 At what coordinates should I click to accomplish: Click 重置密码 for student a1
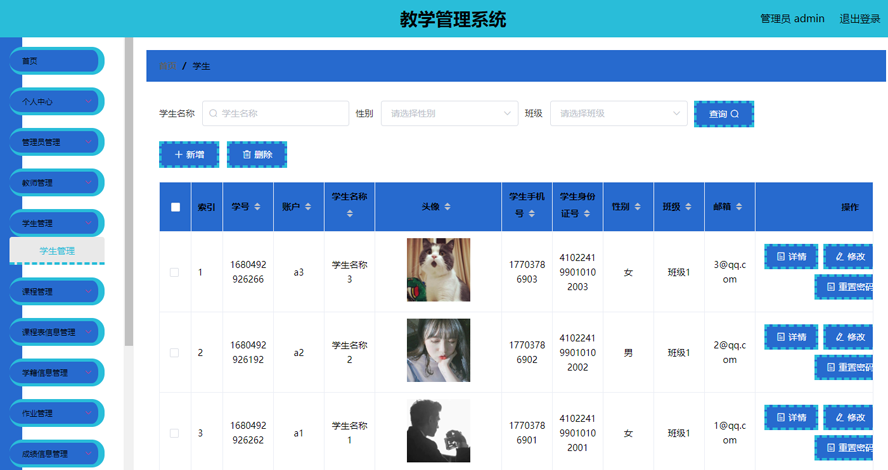[844, 447]
